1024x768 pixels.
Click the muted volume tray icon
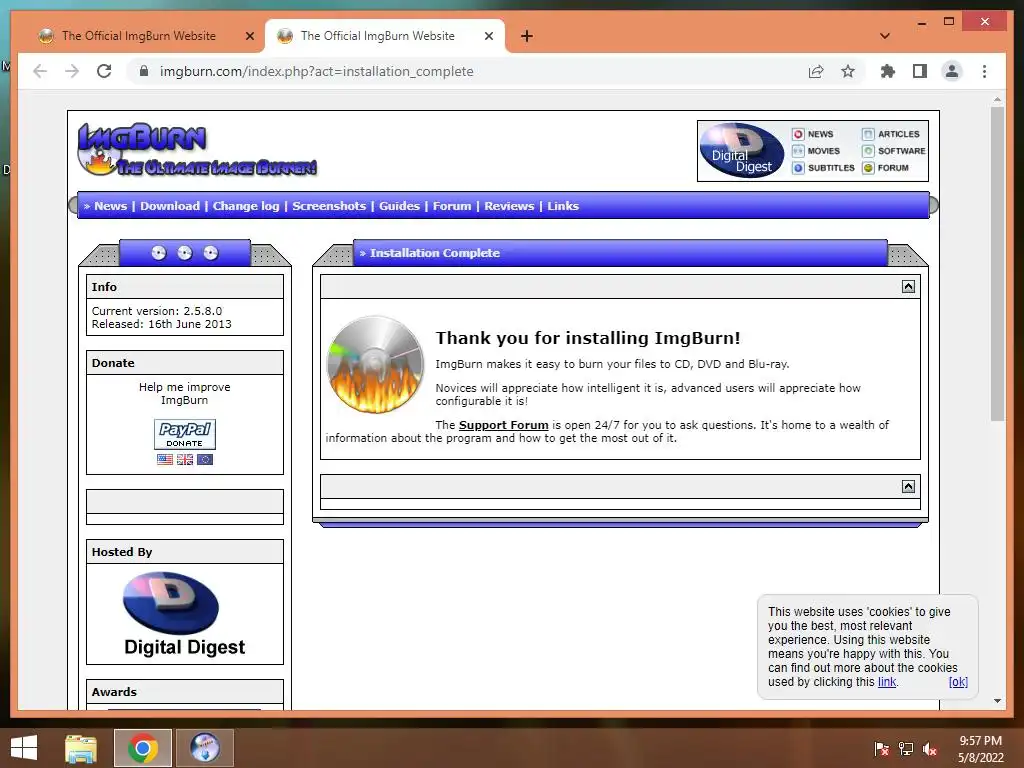(930, 749)
